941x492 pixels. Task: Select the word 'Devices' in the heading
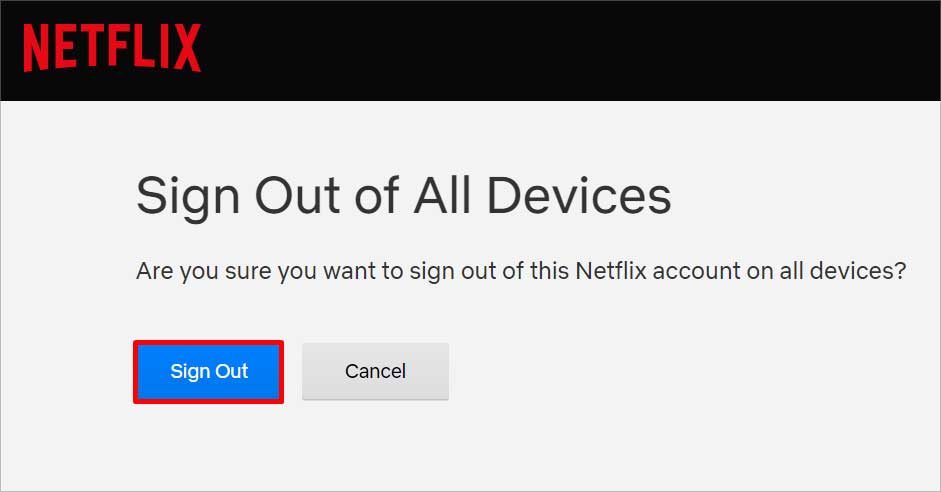point(579,195)
